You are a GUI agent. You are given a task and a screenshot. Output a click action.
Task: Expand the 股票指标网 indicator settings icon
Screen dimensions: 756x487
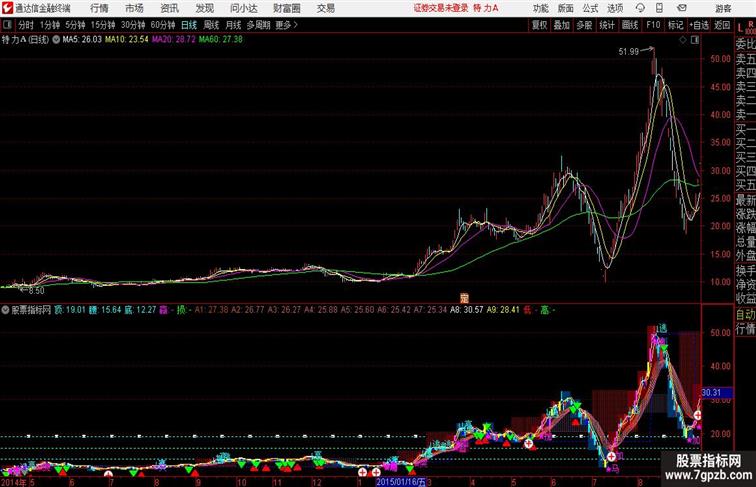coord(5,310)
